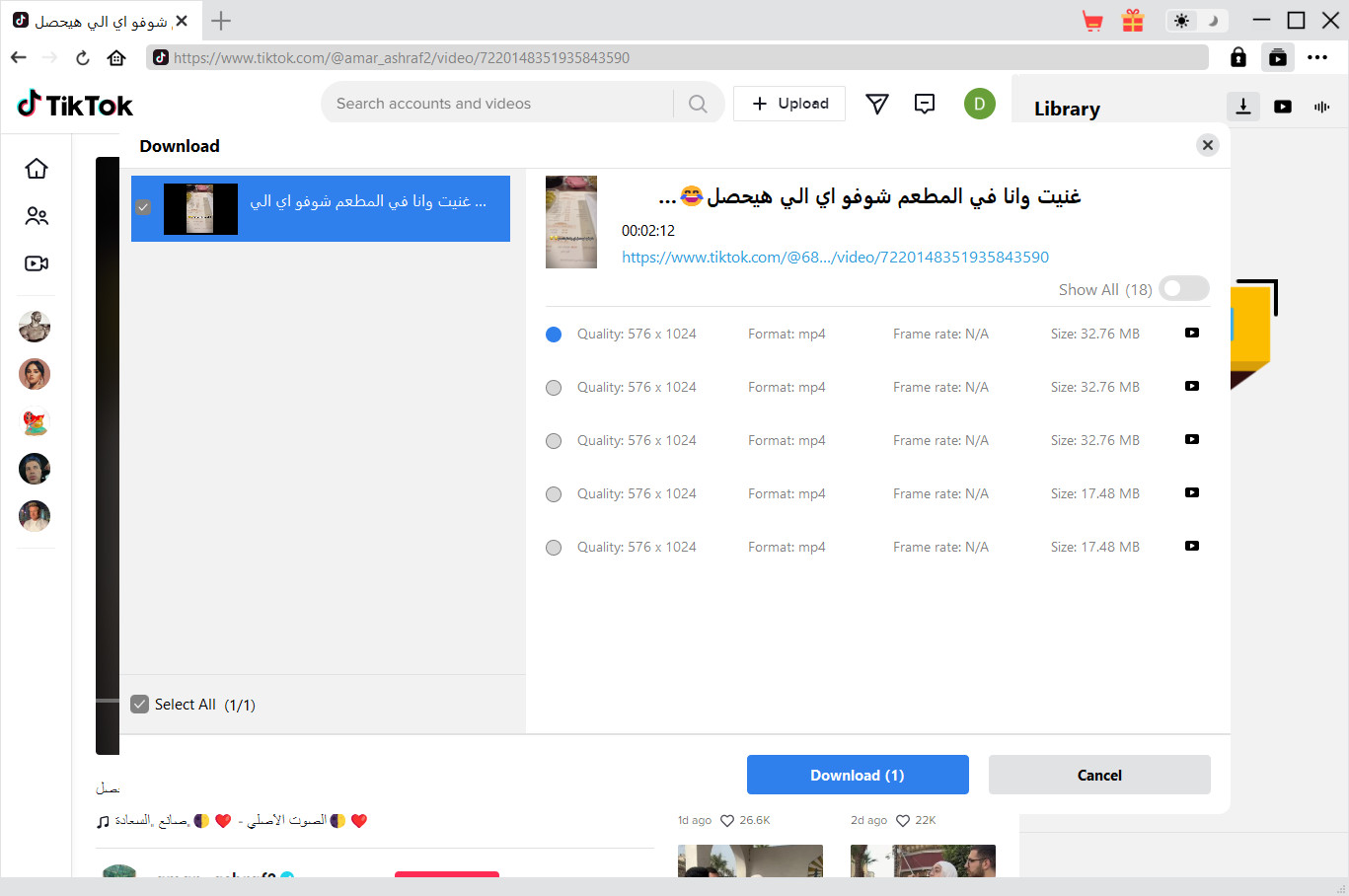Open the blond man in white avatar
1349x896 pixels.
click(x=35, y=516)
